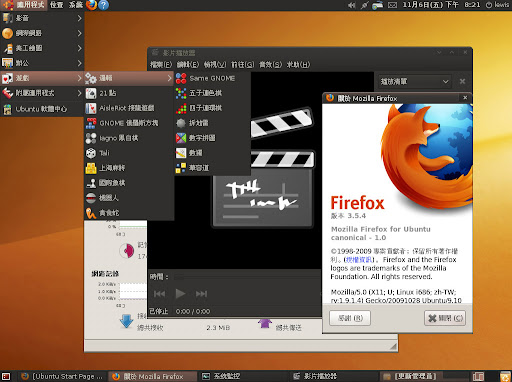Click the Credits (感謝) button in the Firefox dialog
This screenshot has height=382, width=512.
(350, 318)
